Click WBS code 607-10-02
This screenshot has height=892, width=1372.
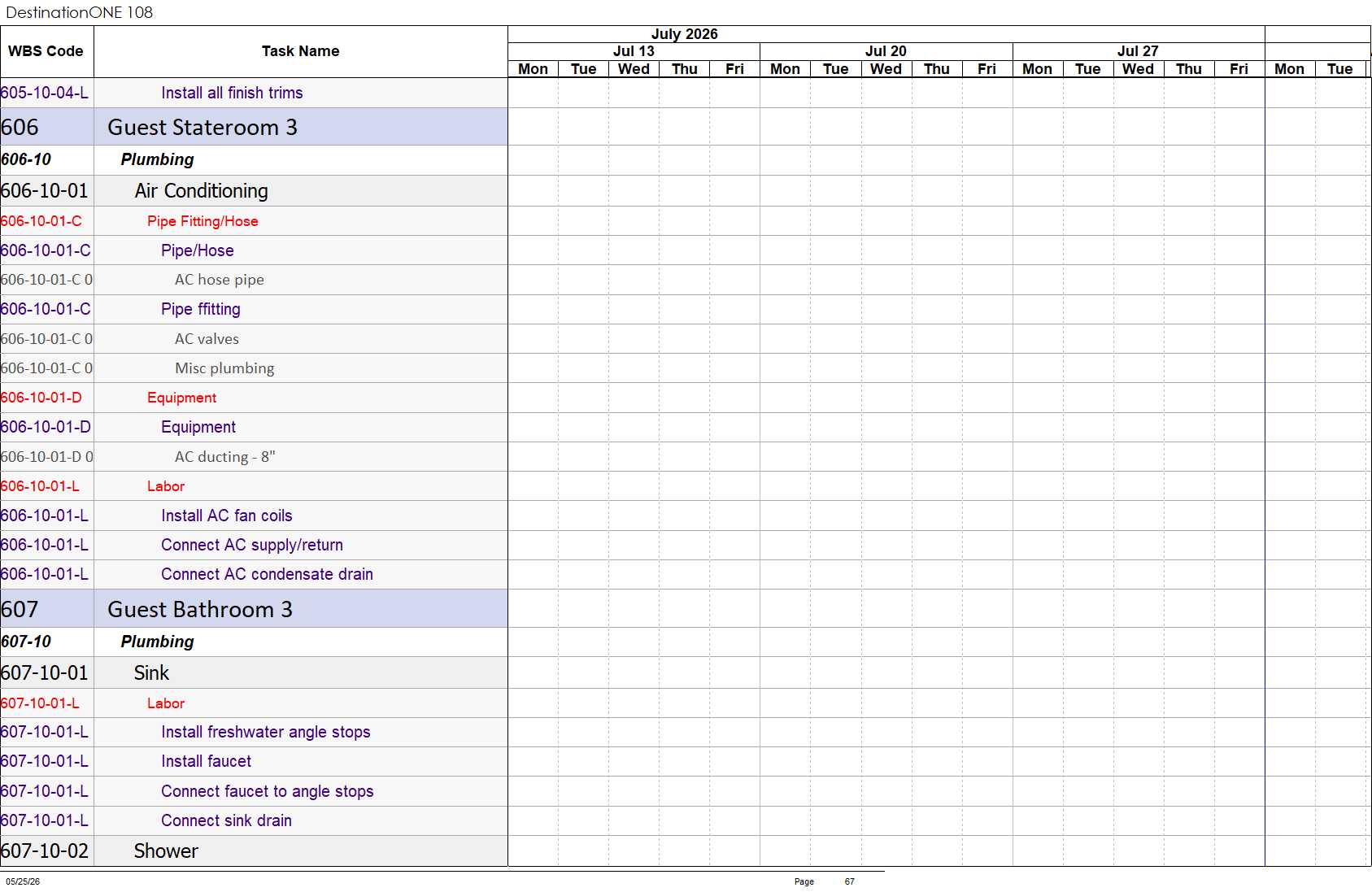click(x=44, y=851)
